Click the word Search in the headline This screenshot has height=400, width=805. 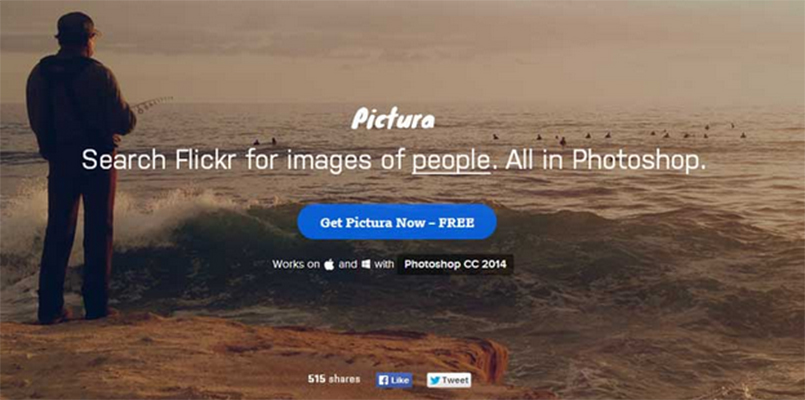tap(124, 160)
